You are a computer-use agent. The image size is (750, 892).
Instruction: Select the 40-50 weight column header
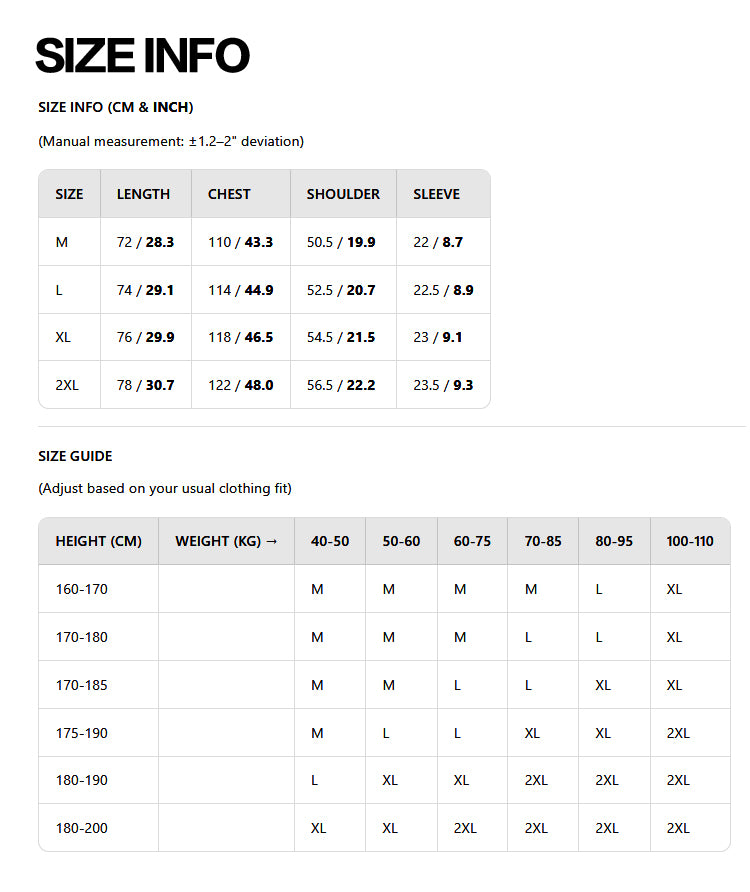(x=330, y=541)
